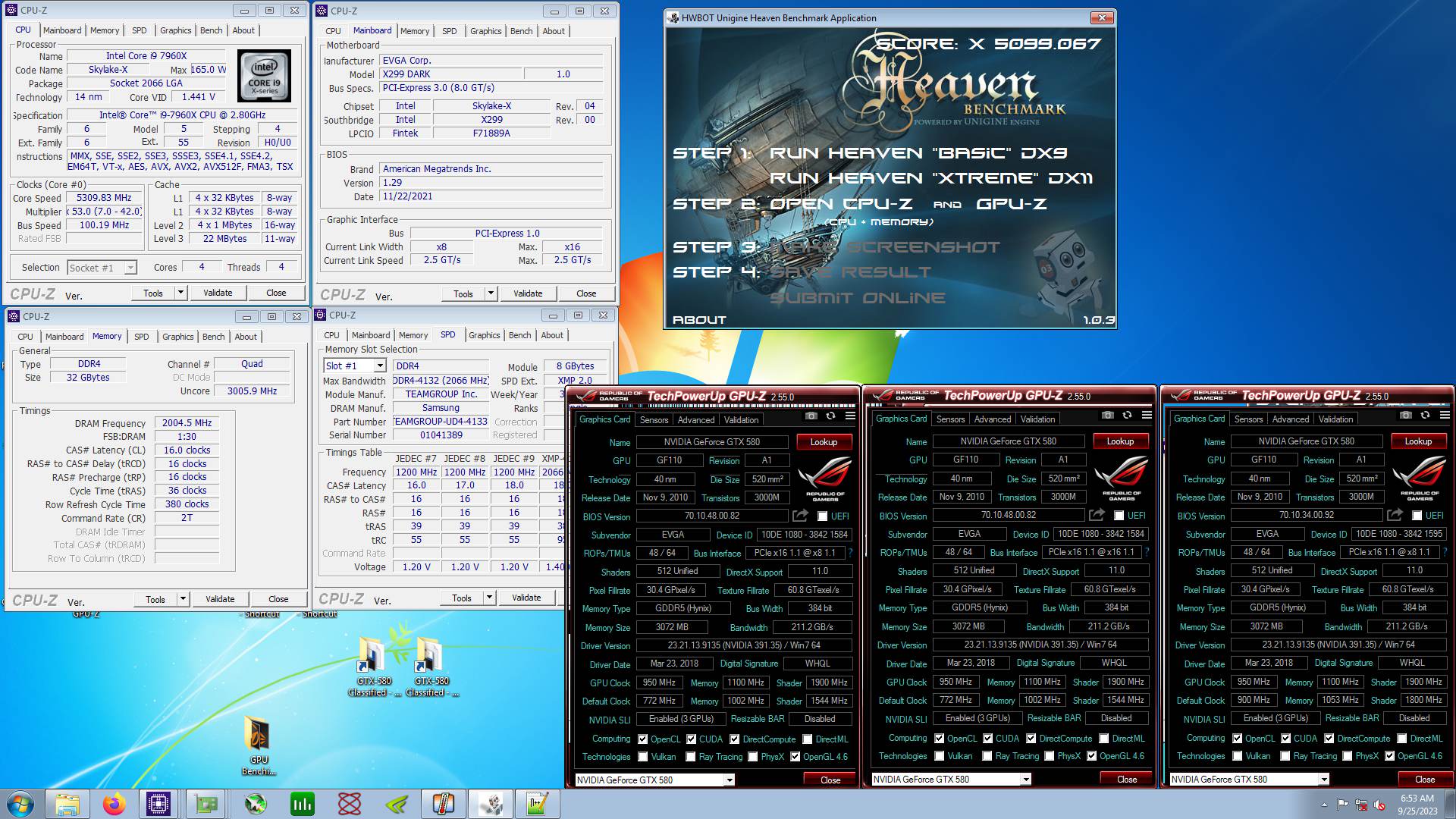Toggle DirectML checkbox in leftmost GPU-Z window
Screen dimensions: 1456x819
[808, 739]
